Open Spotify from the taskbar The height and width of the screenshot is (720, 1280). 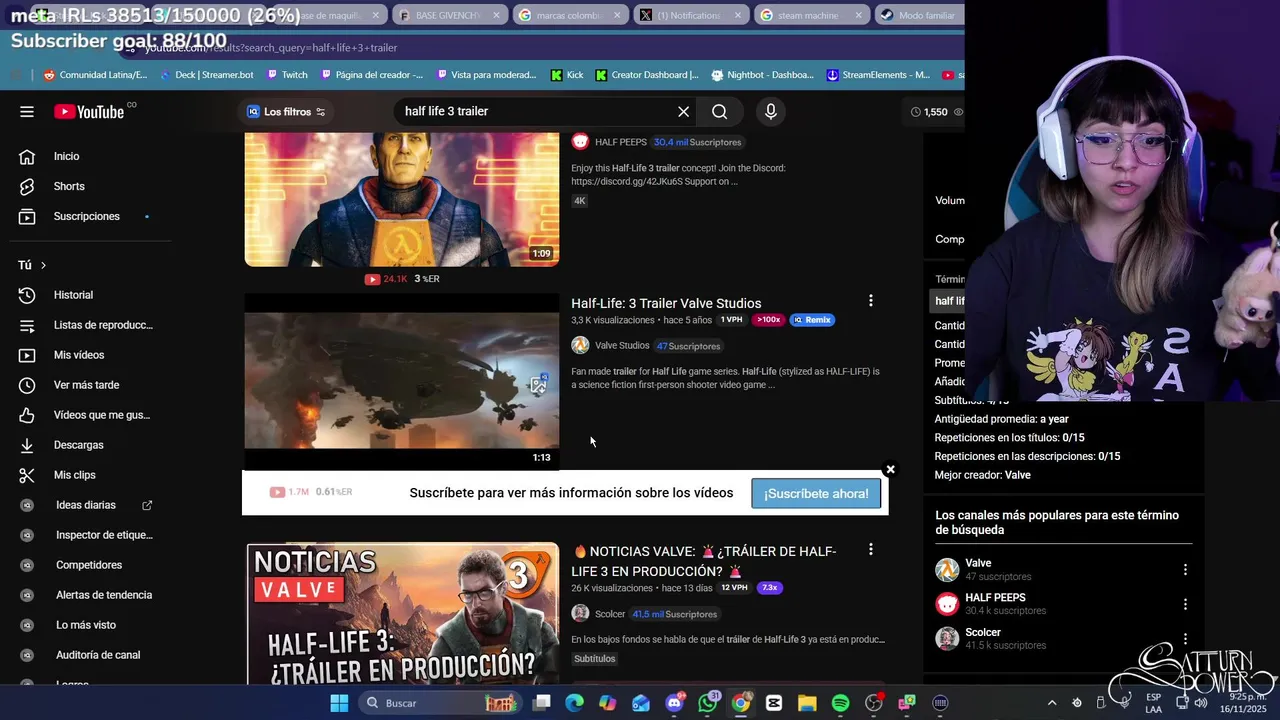coord(840,703)
